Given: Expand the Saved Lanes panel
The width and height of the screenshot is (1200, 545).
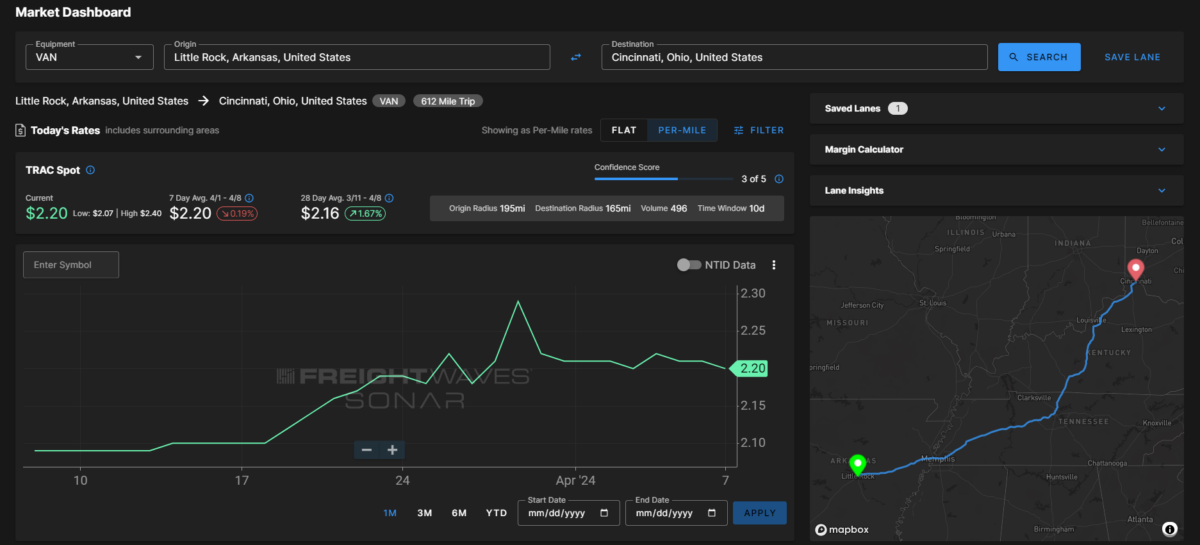Looking at the screenshot, I should point(995,108).
